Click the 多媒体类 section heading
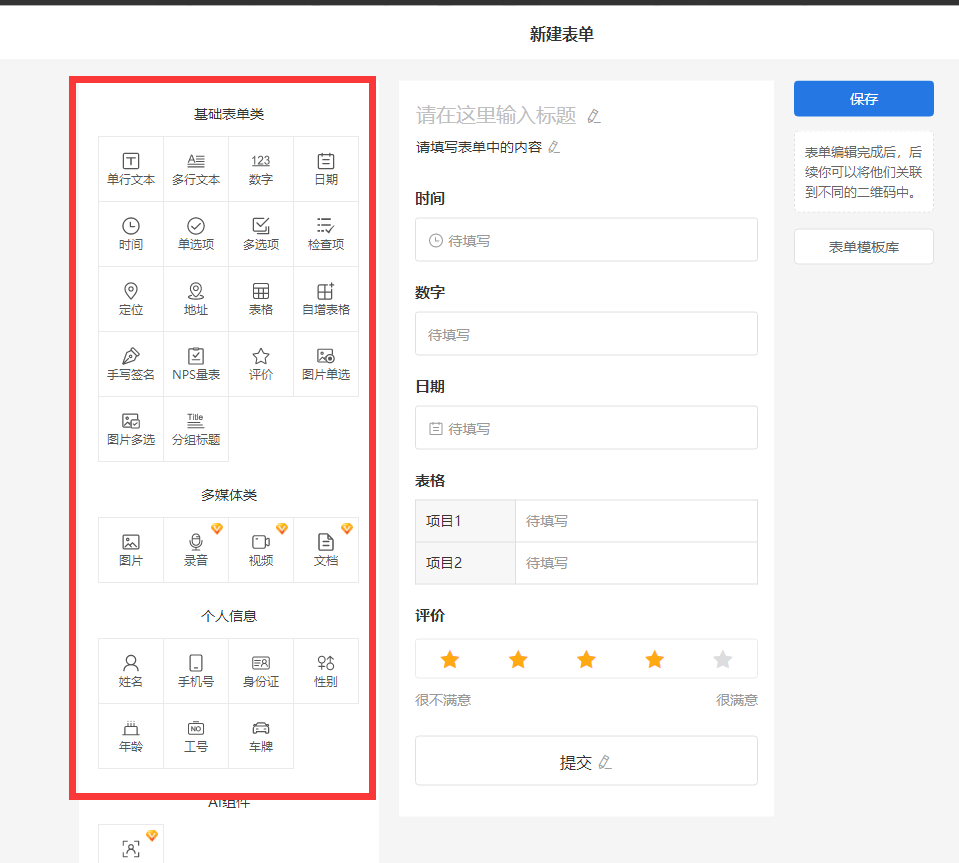The height and width of the screenshot is (863, 959). [x=229, y=495]
